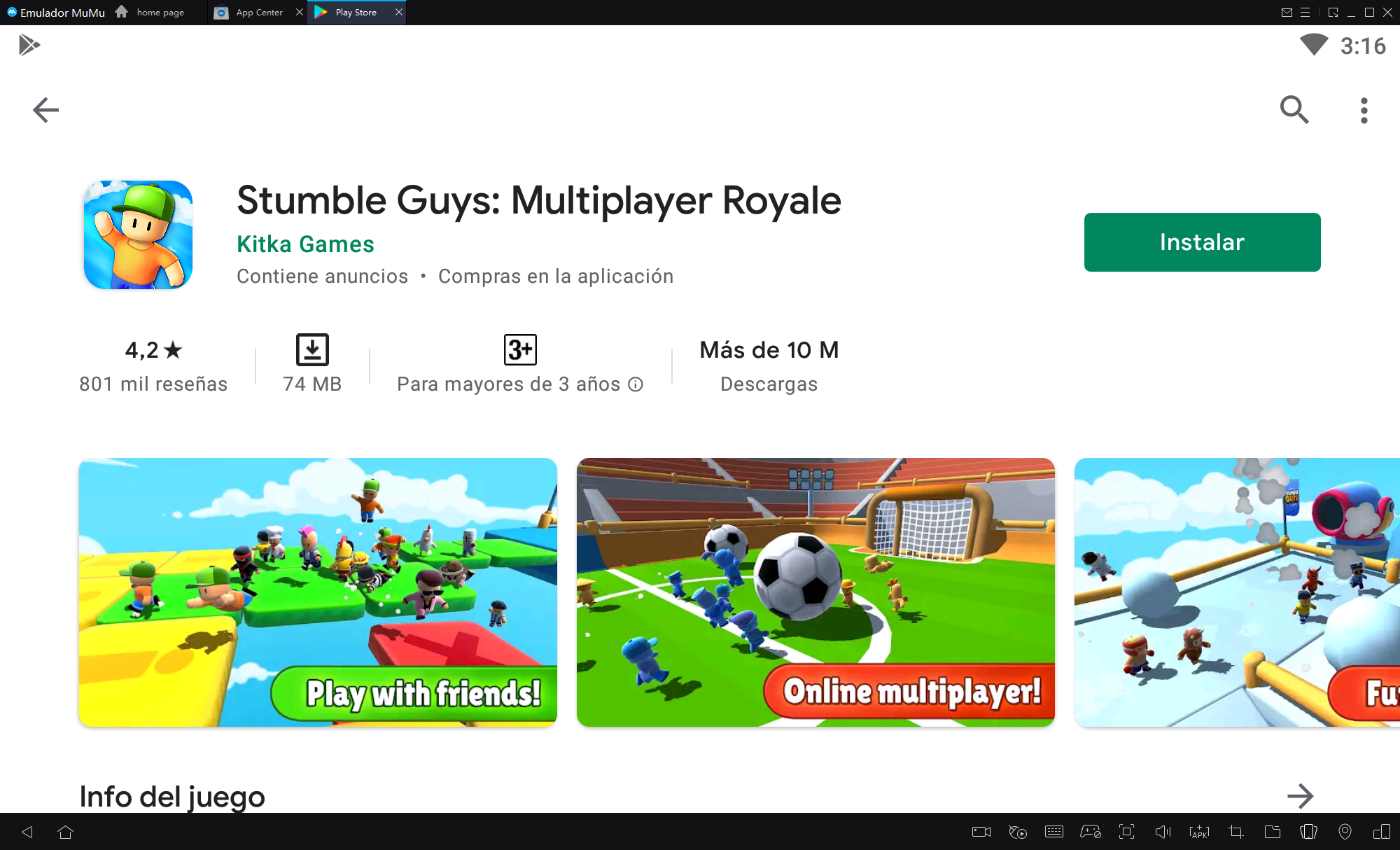Click the Instalar button
This screenshot has height=850, width=1400.
(x=1202, y=242)
